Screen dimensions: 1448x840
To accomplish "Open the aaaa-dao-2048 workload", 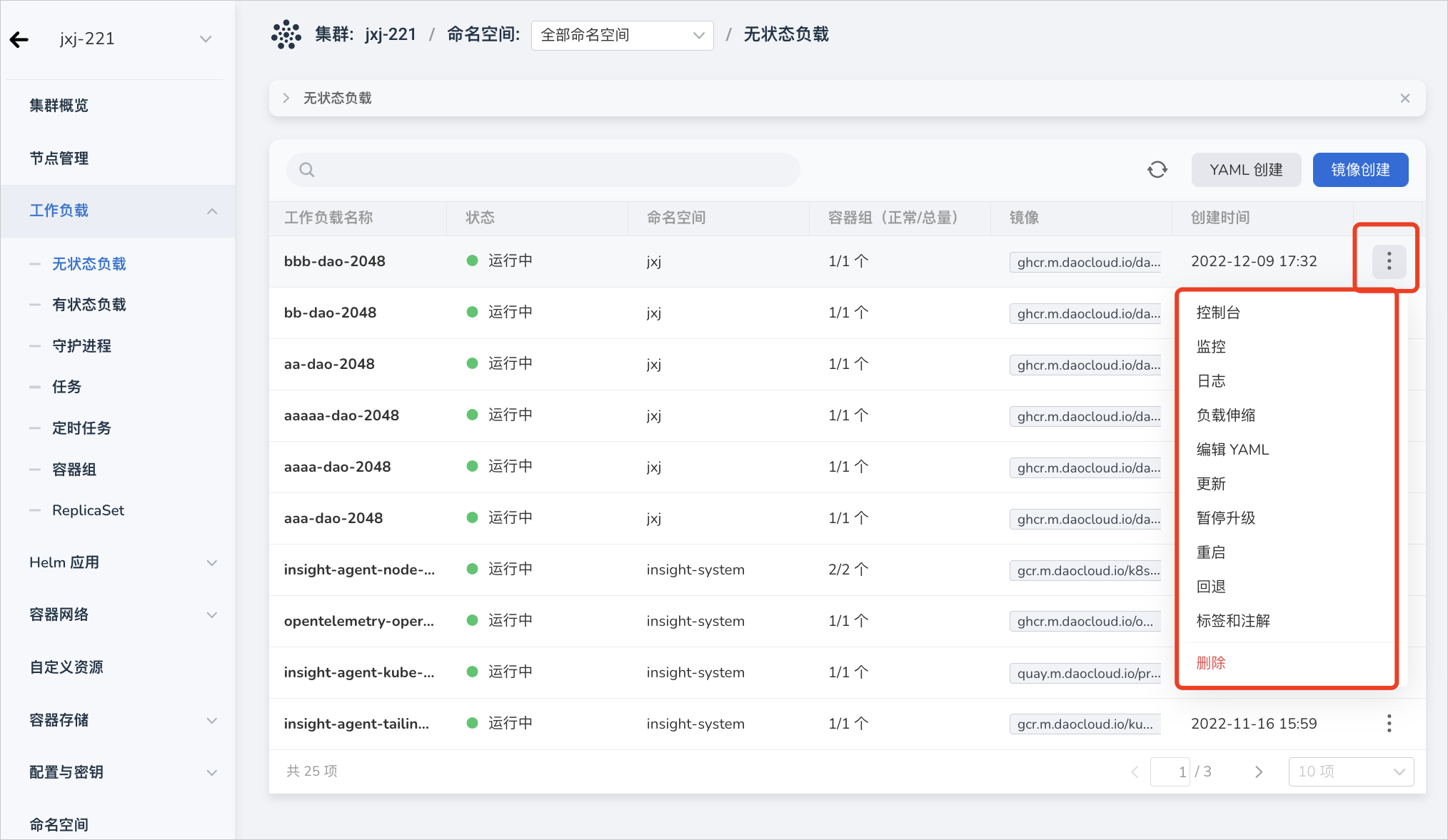I will click(338, 467).
